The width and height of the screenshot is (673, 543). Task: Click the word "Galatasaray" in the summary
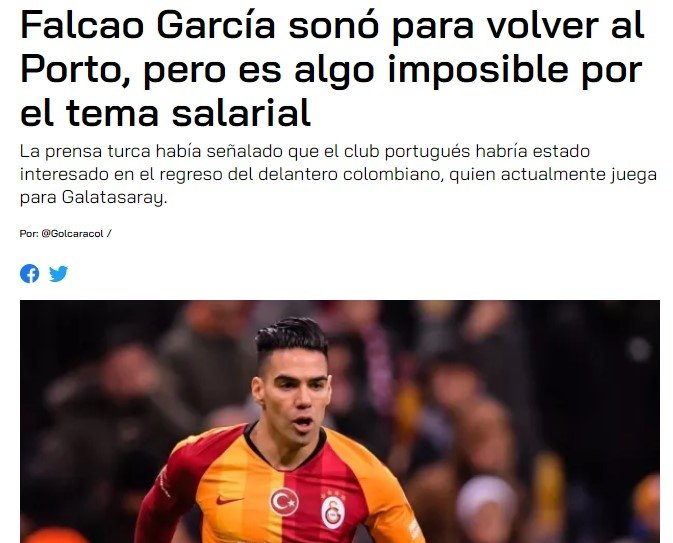pos(113,197)
